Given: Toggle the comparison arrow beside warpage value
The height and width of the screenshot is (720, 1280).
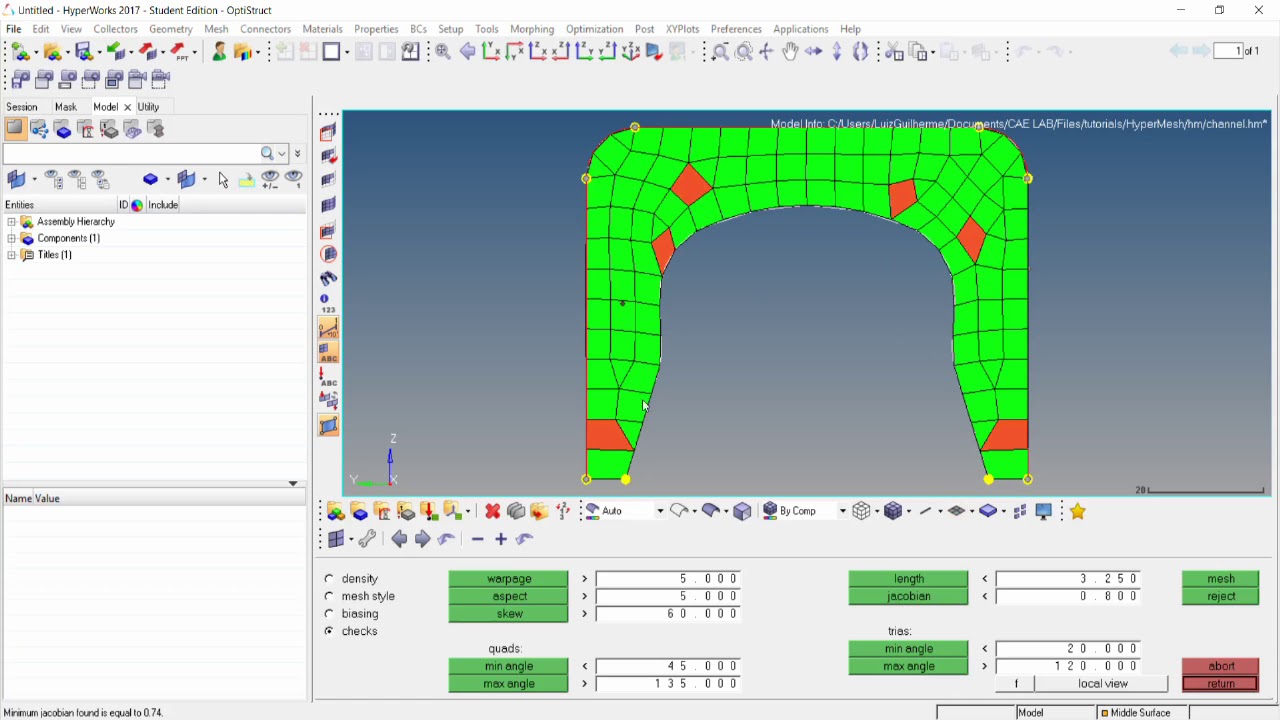Looking at the screenshot, I should click(585, 579).
